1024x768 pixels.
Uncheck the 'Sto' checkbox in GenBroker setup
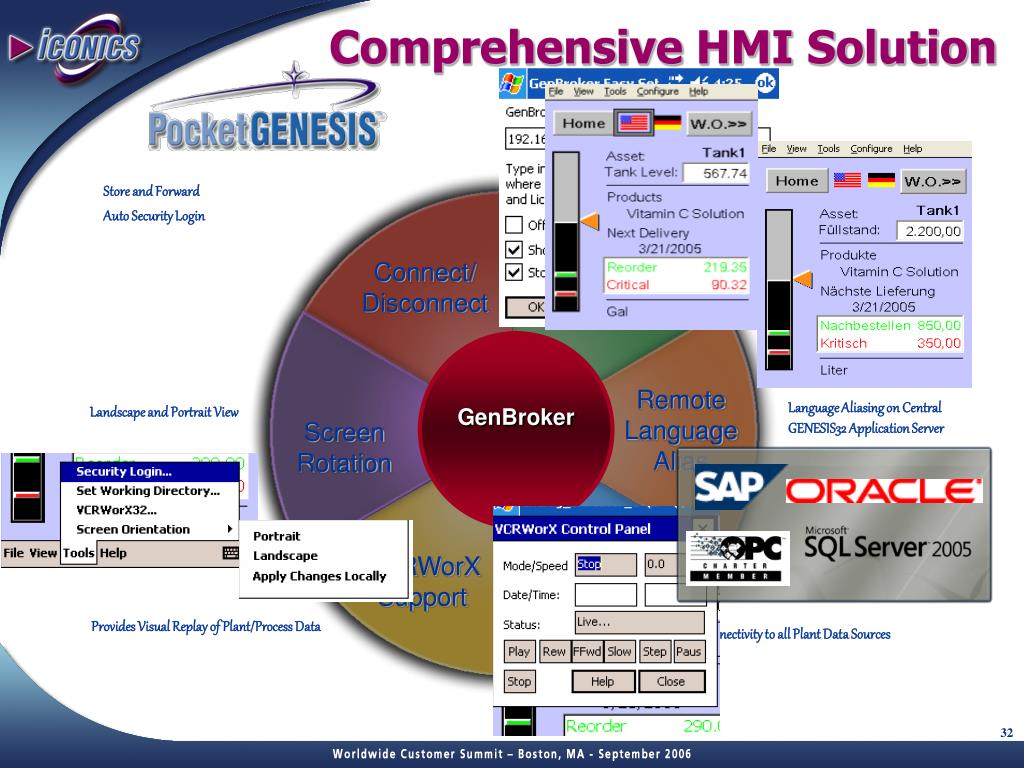coord(514,272)
